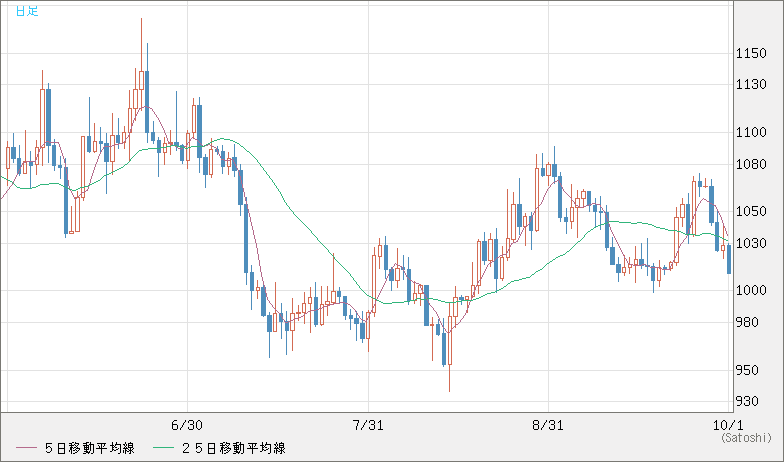Click the (Satoshi) unit label
Image resolution: width=784 pixels, height=462 pixels.
click(745, 438)
